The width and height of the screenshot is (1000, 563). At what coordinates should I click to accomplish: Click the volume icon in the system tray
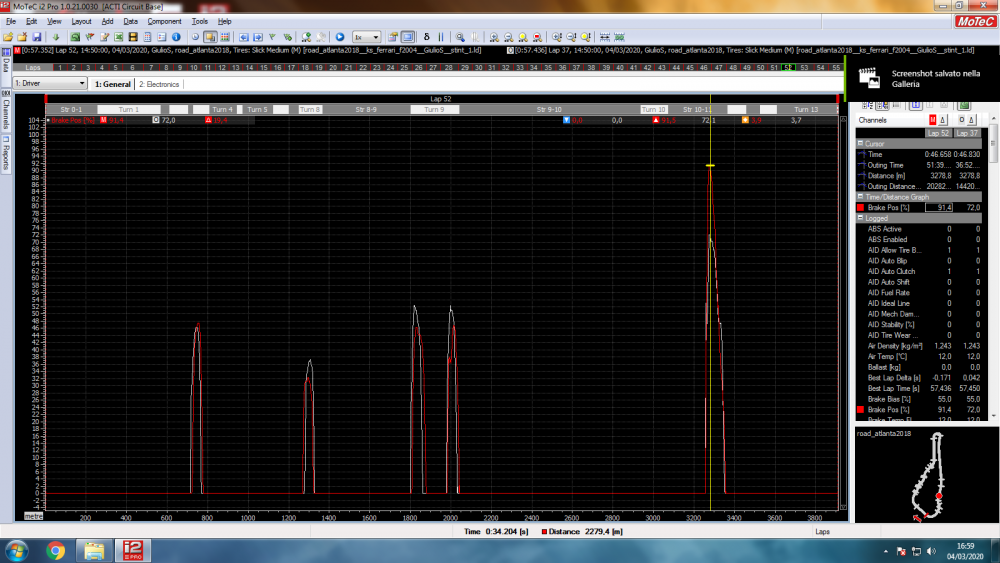932,552
